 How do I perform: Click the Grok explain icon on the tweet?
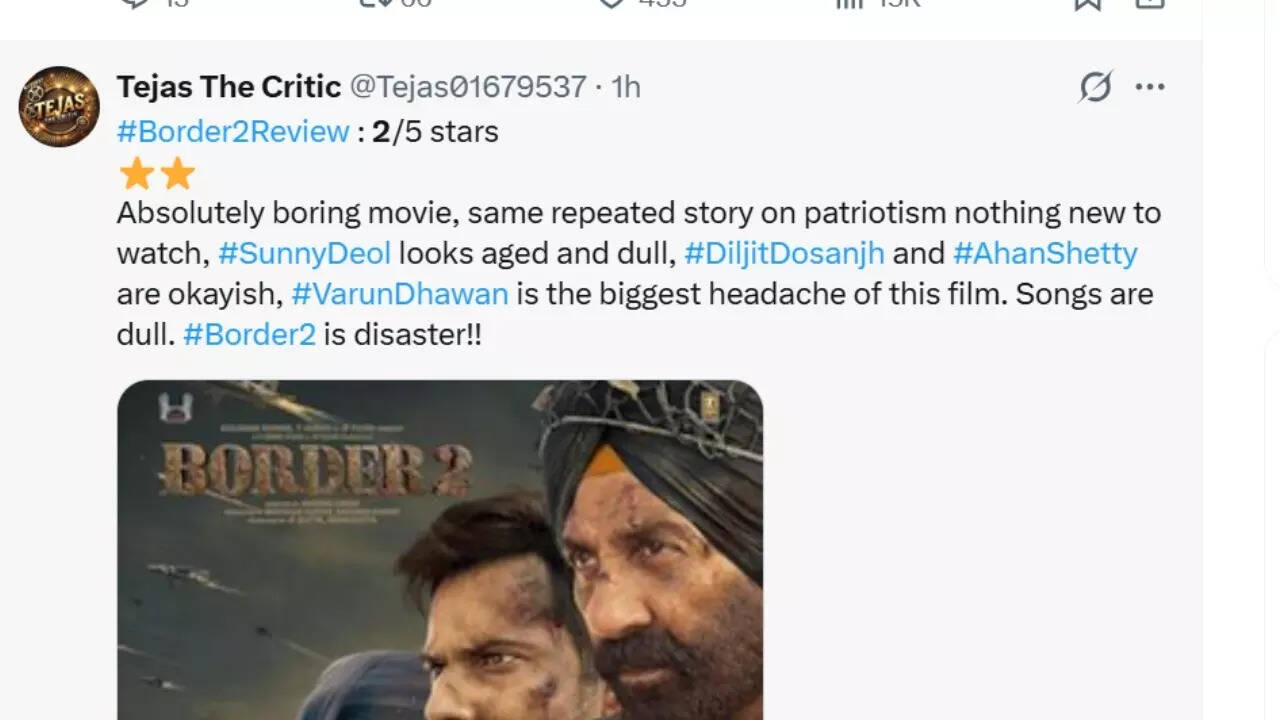click(1095, 87)
